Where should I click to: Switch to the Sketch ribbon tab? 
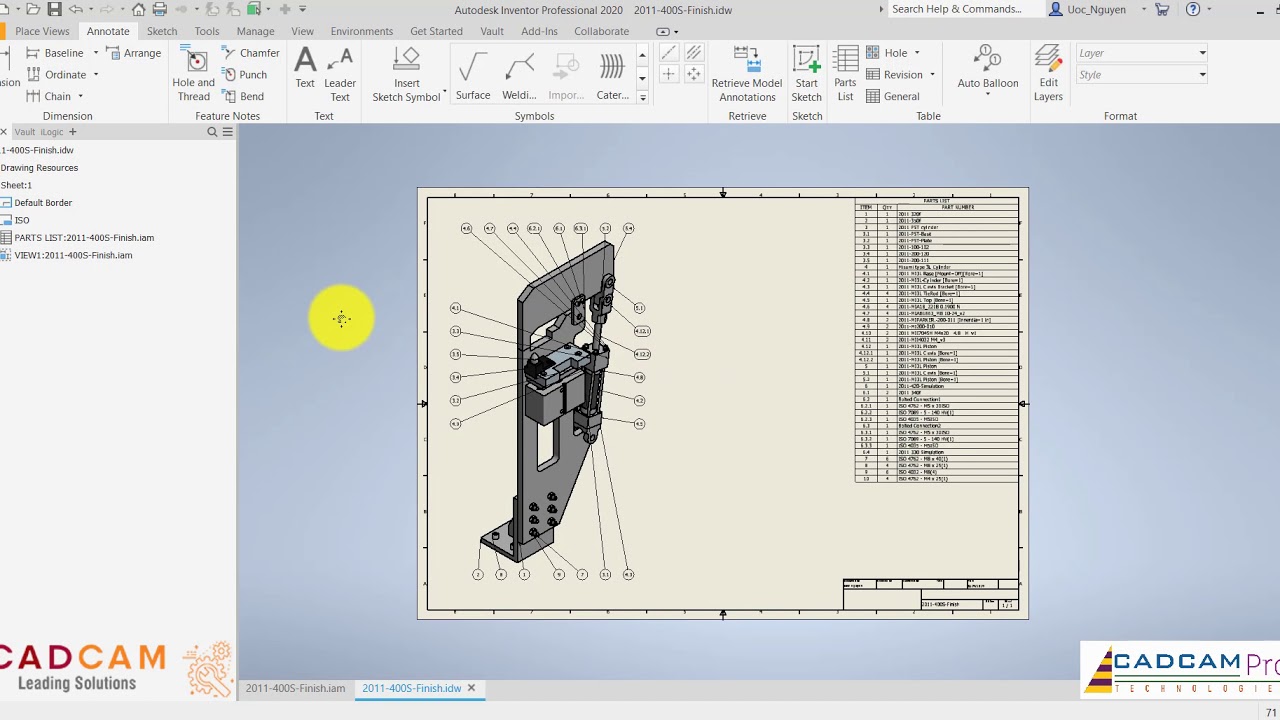click(x=162, y=31)
